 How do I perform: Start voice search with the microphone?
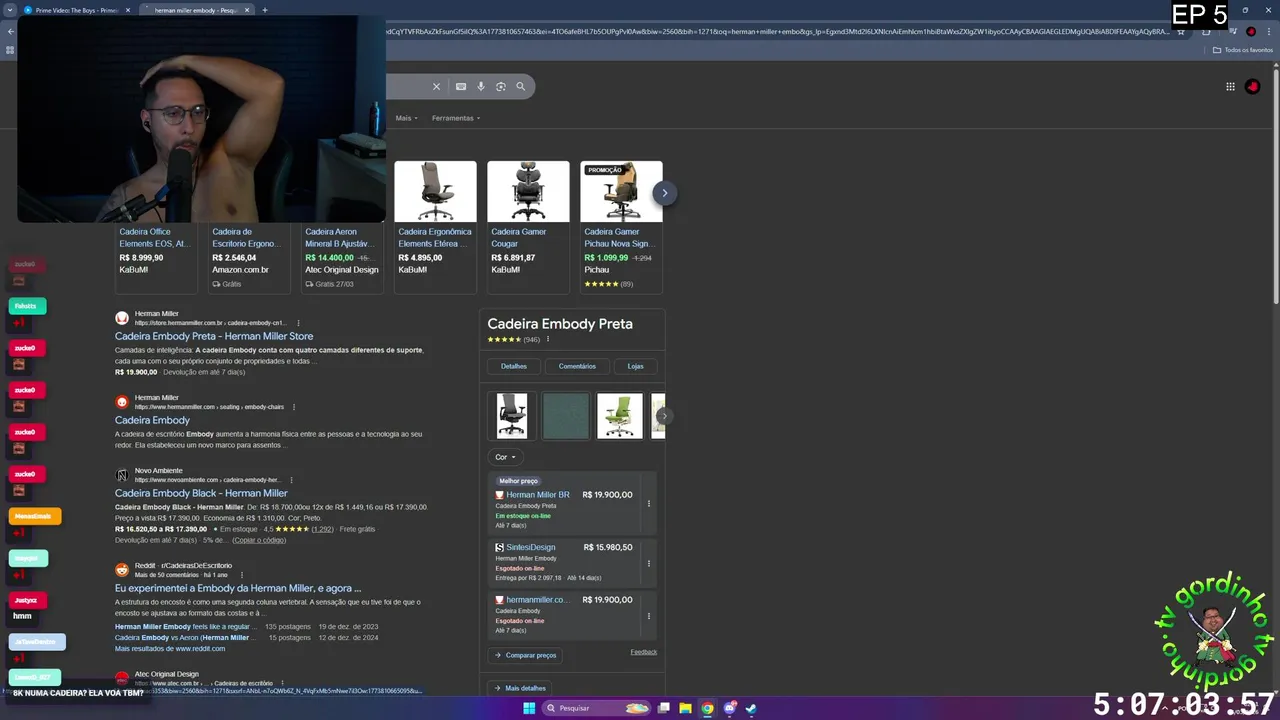click(x=481, y=87)
